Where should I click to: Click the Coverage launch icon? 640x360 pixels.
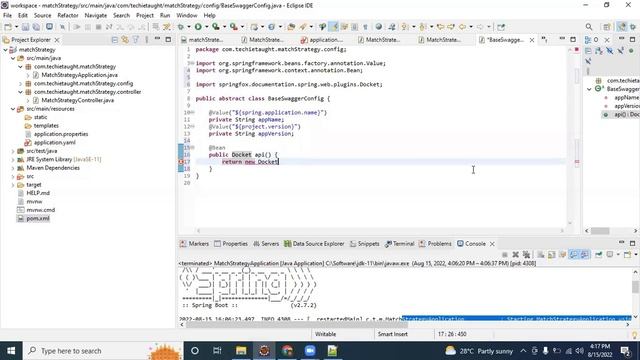(216, 27)
